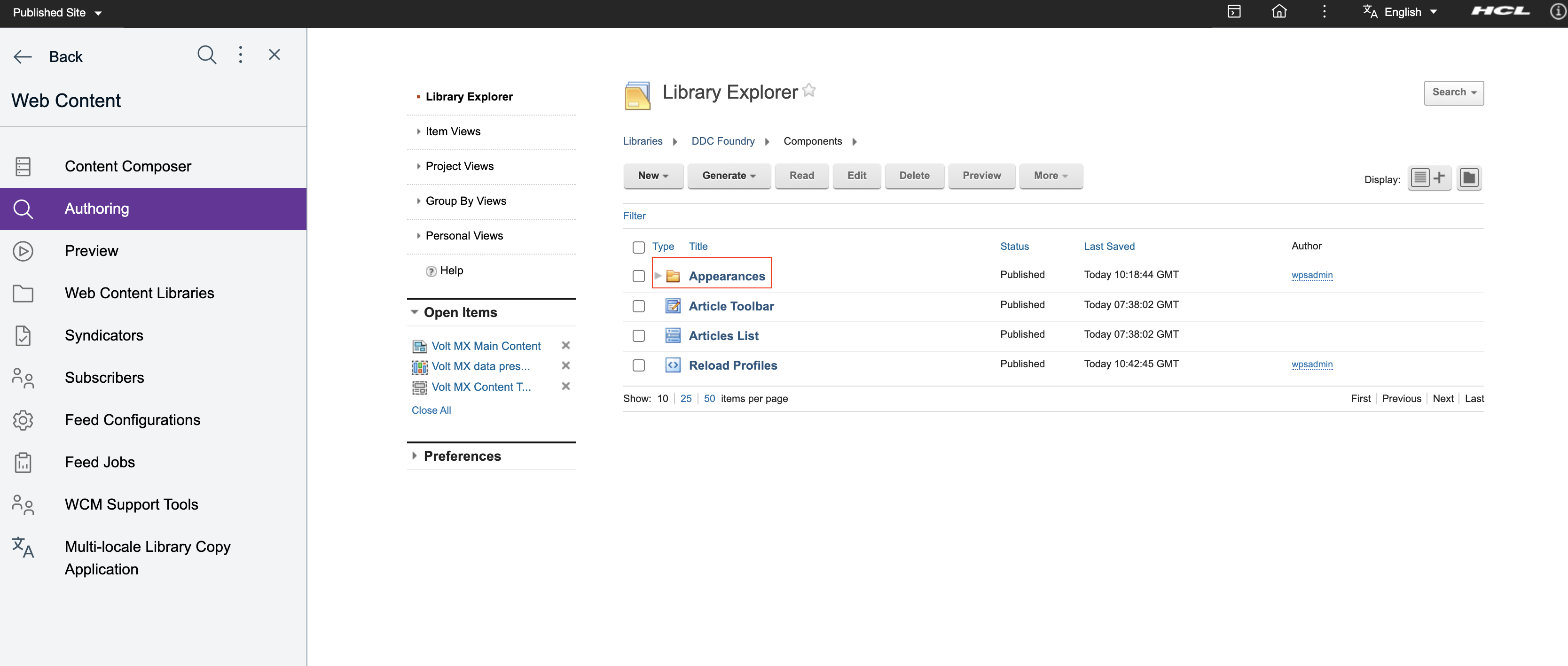Show 25 items per page
The height and width of the screenshot is (666, 1568).
tap(685, 398)
